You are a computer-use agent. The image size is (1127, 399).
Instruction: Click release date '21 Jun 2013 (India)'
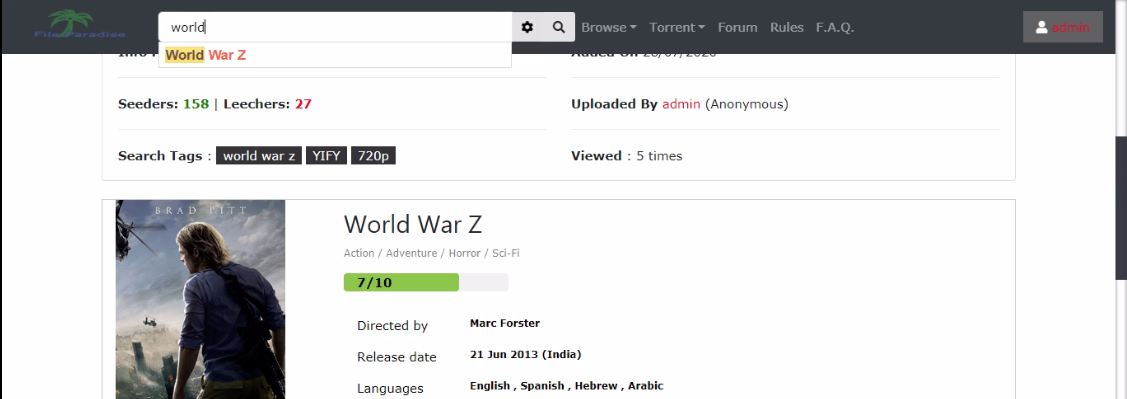pyautogui.click(x=525, y=354)
